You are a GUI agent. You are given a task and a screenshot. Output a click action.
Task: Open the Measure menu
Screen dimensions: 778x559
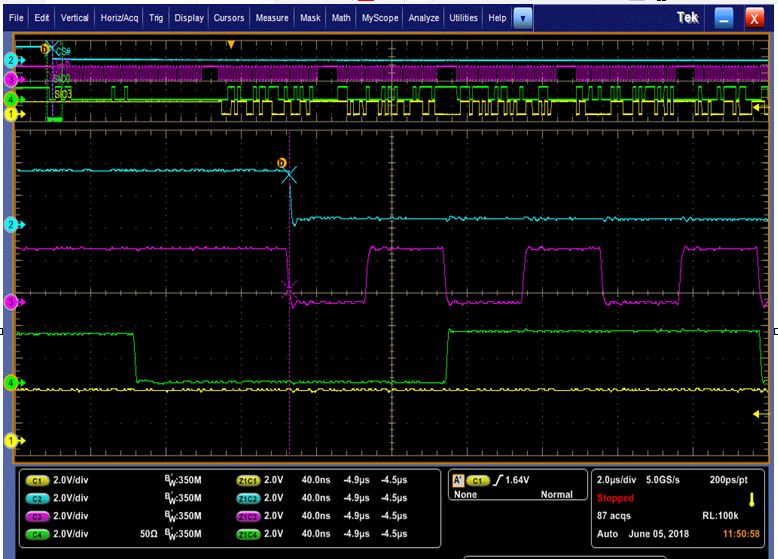(x=272, y=18)
